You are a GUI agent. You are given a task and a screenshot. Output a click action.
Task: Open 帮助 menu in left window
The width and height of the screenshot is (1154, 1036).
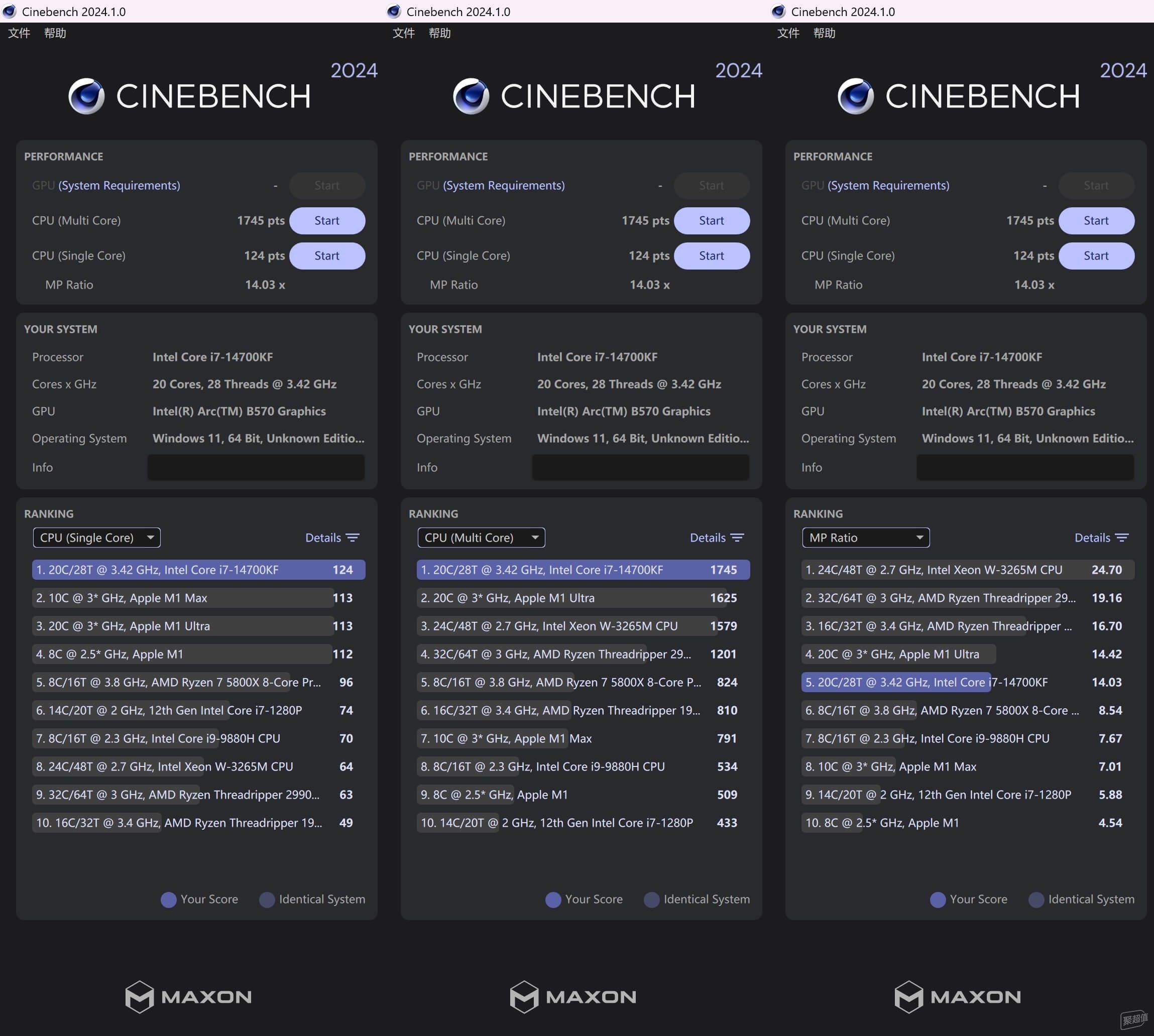(x=55, y=33)
